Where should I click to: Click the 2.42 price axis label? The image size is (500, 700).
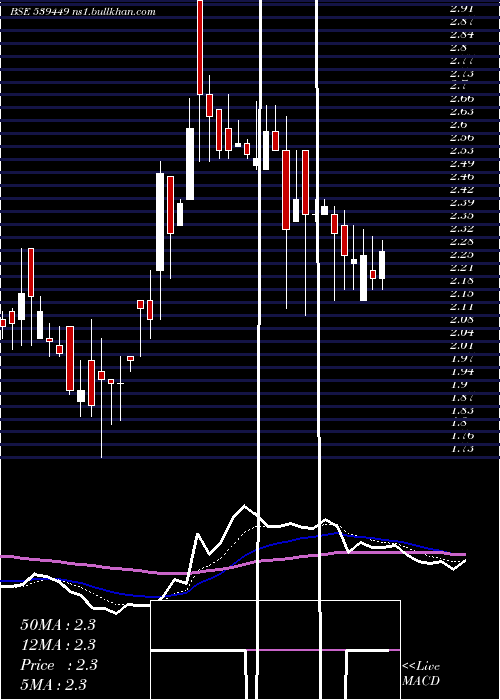pos(462,190)
